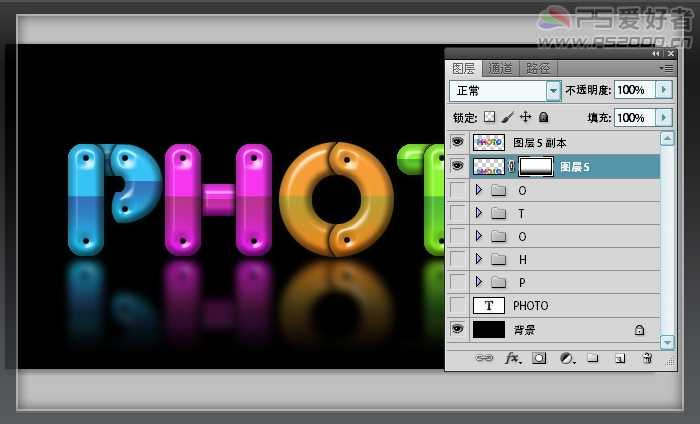Screen dimensions: 700x424
Task: Select the 图层 5 副本 layer name
Action: pyautogui.click(x=540, y=143)
